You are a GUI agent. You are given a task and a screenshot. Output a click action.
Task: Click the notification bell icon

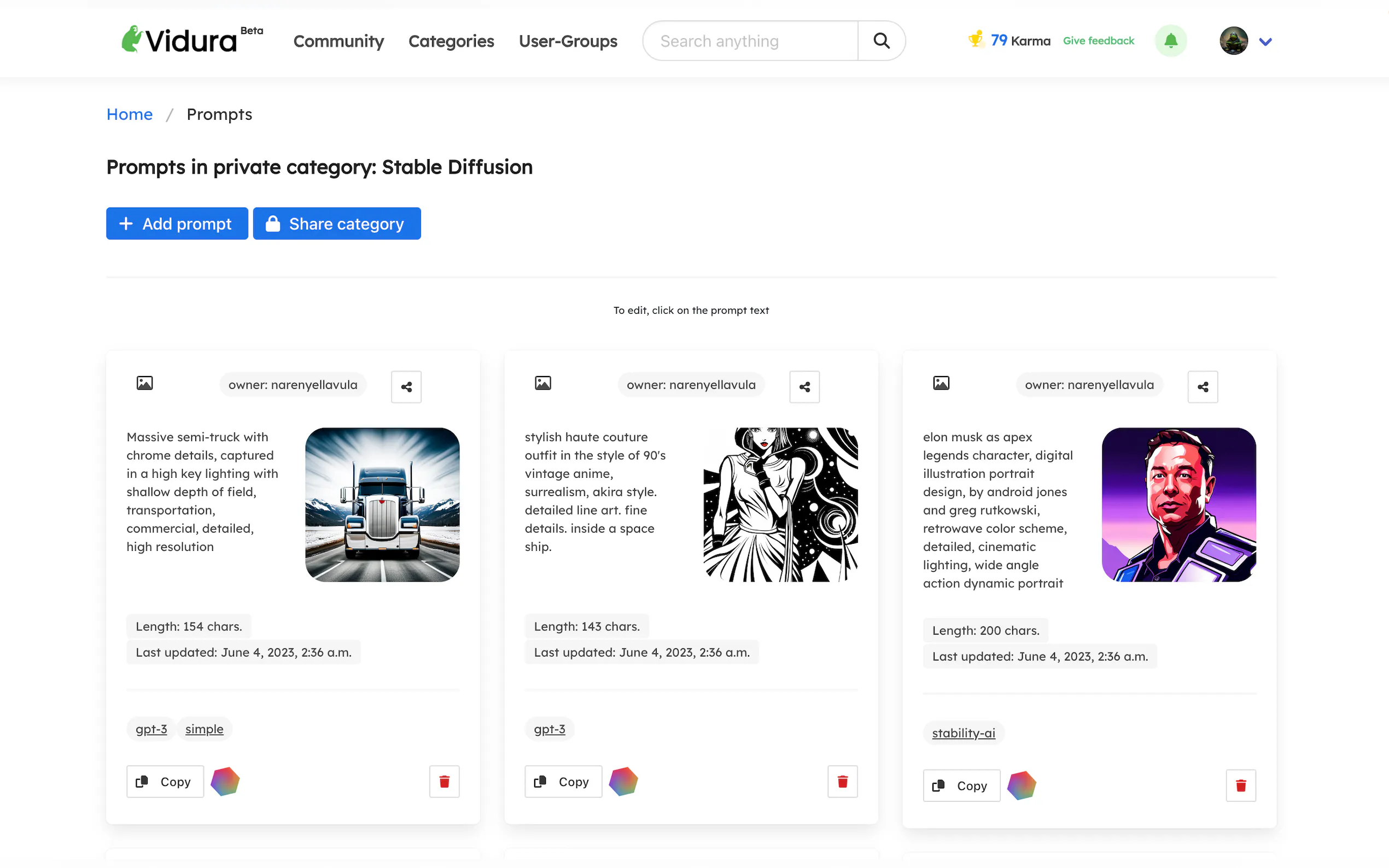click(x=1170, y=41)
